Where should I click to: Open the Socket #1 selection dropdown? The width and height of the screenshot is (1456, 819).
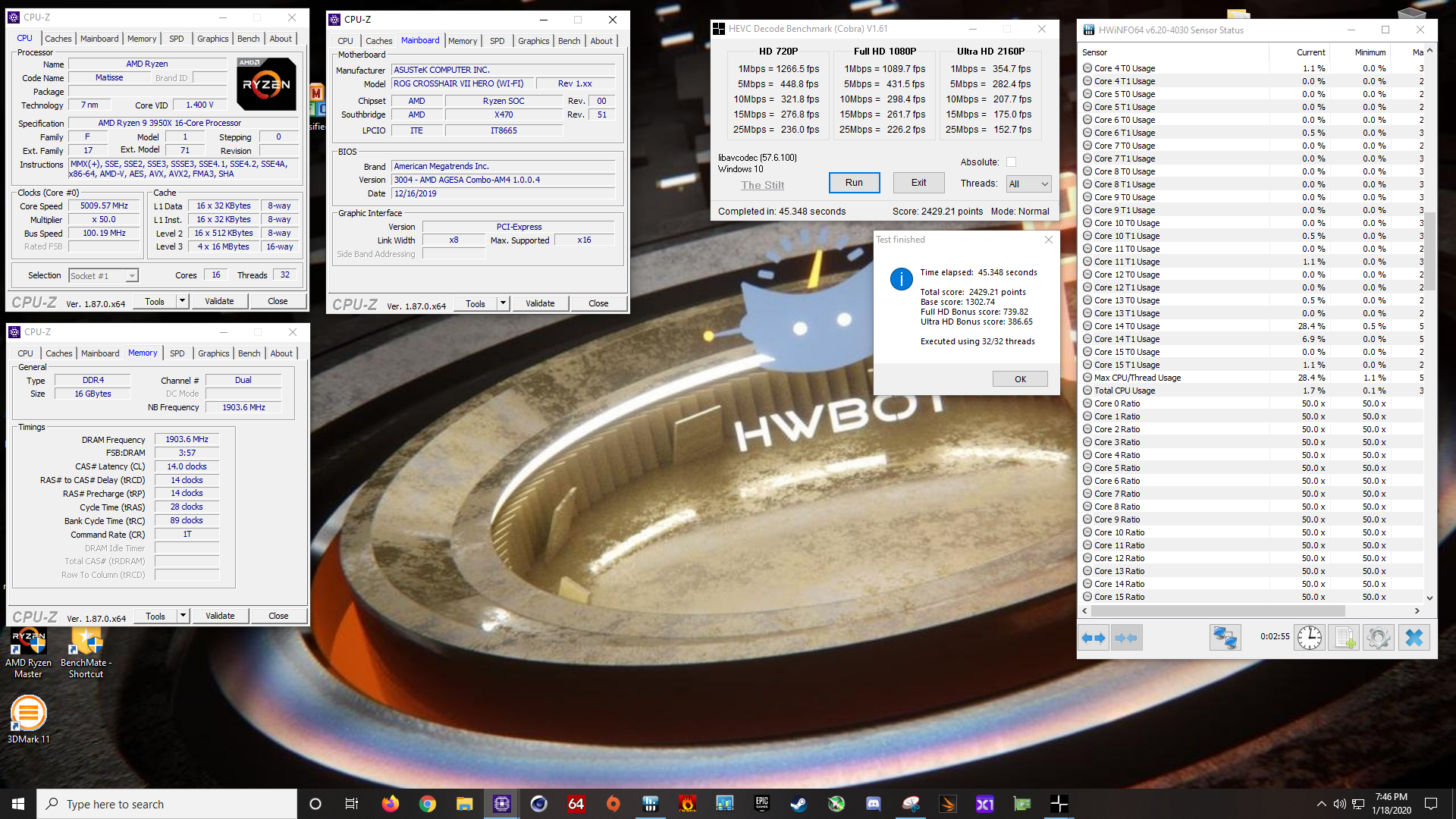click(x=103, y=276)
